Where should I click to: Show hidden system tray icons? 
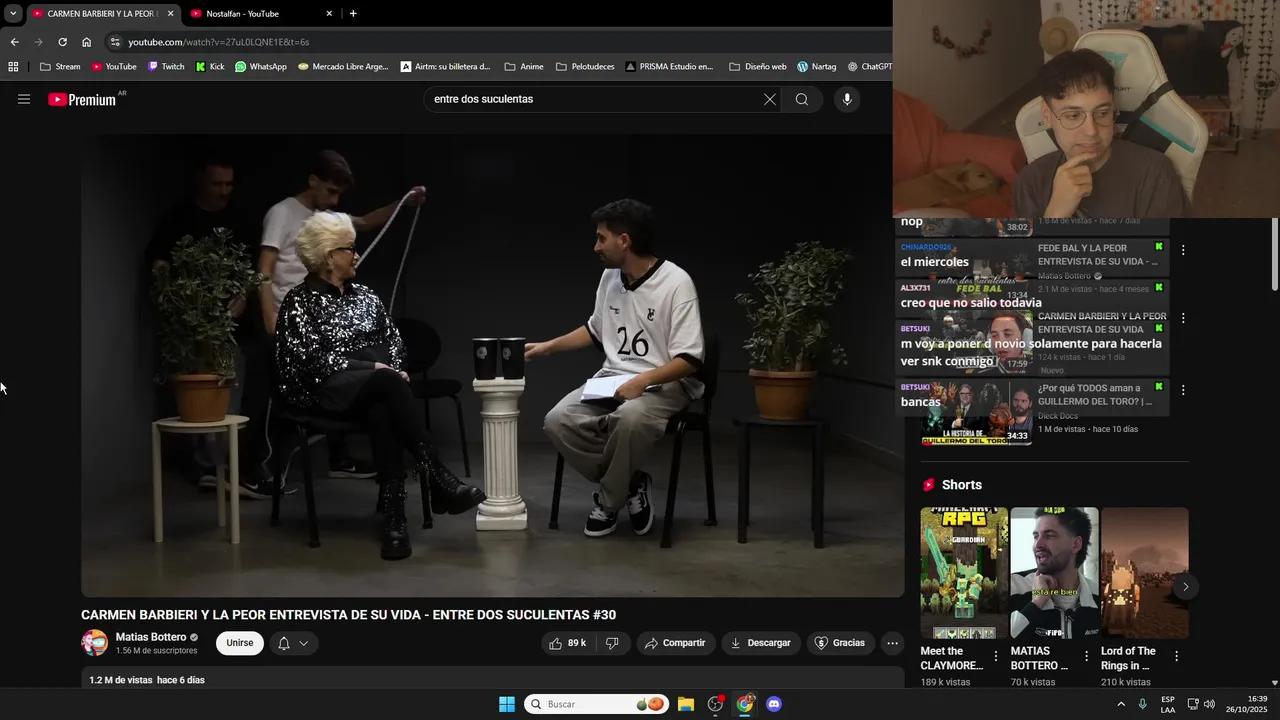1120,704
